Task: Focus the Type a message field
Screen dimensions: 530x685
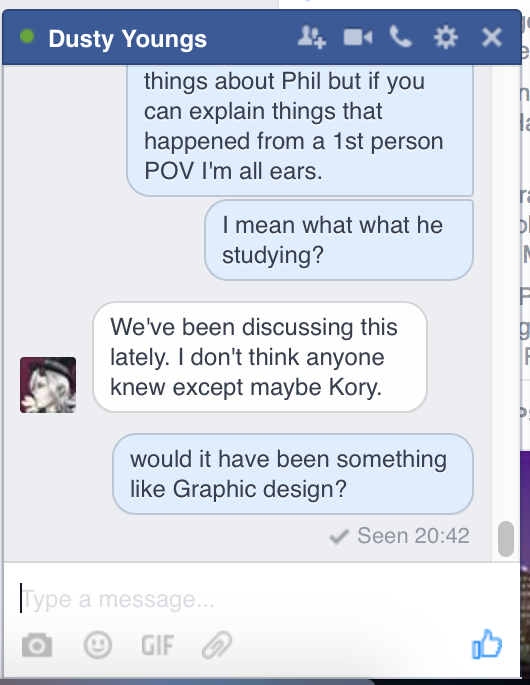Action: pos(261,599)
